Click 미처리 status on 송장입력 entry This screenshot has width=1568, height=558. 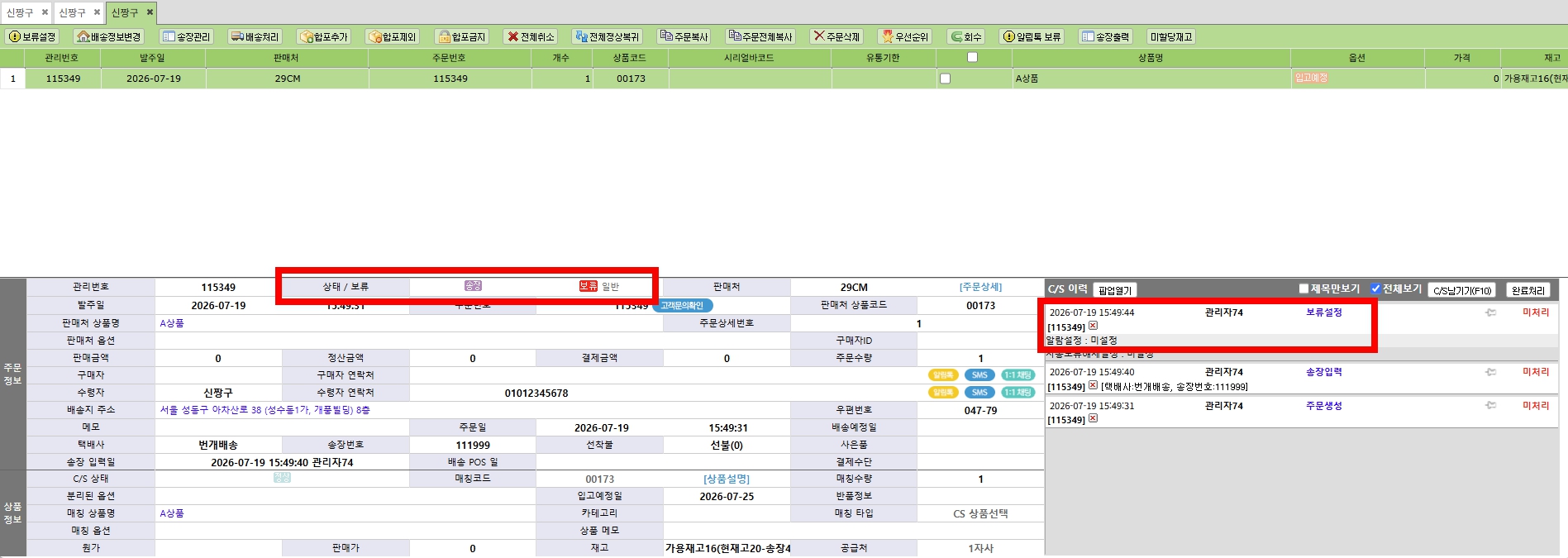(x=1536, y=372)
